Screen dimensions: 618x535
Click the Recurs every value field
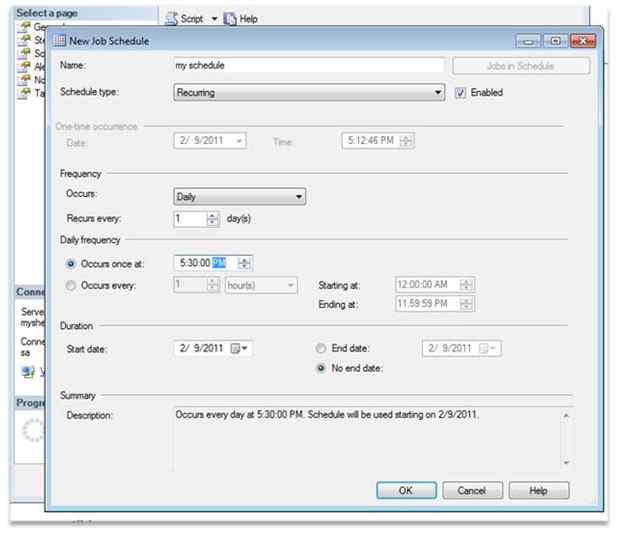[190, 219]
